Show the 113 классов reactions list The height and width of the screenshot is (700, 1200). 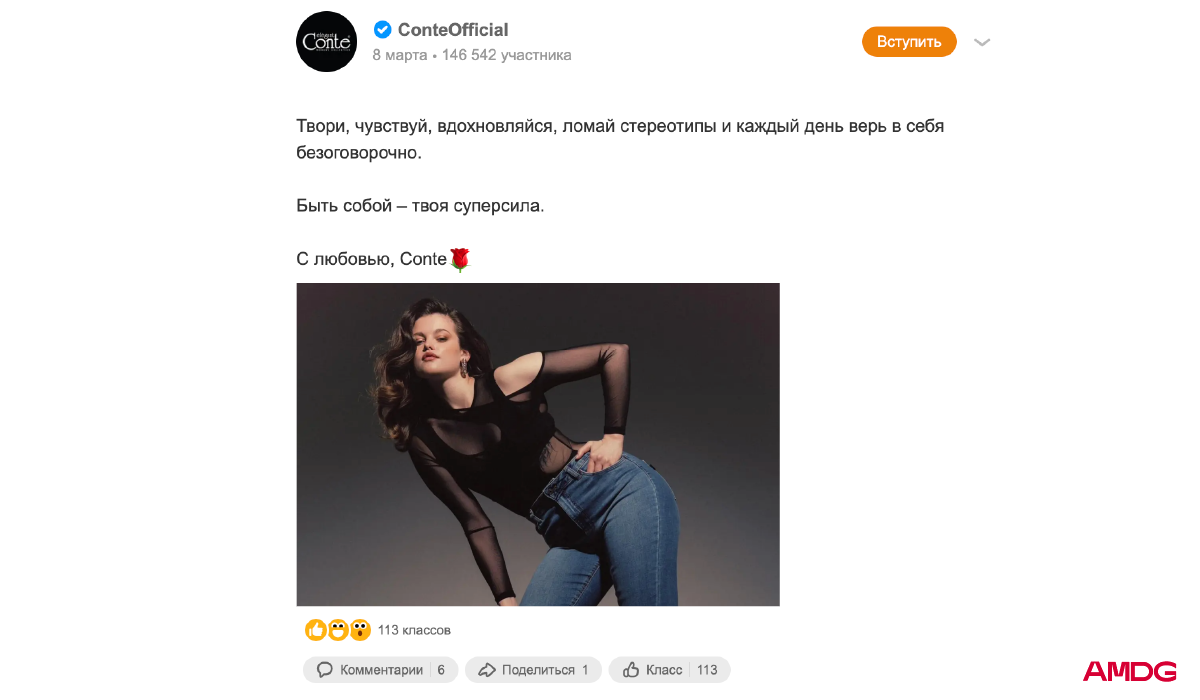point(414,630)
